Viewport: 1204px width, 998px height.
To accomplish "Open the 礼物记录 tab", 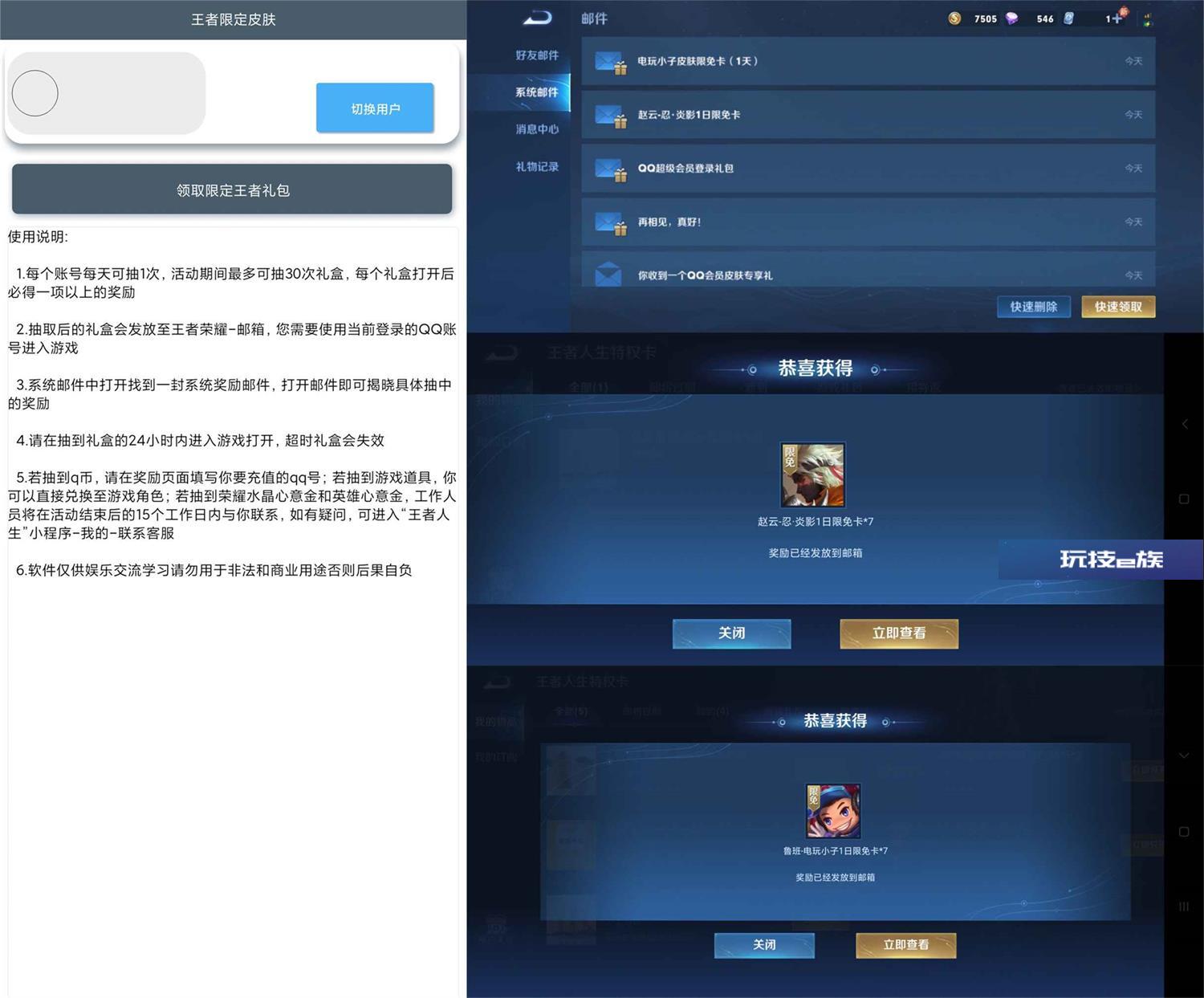I will [x=537, y=167].
